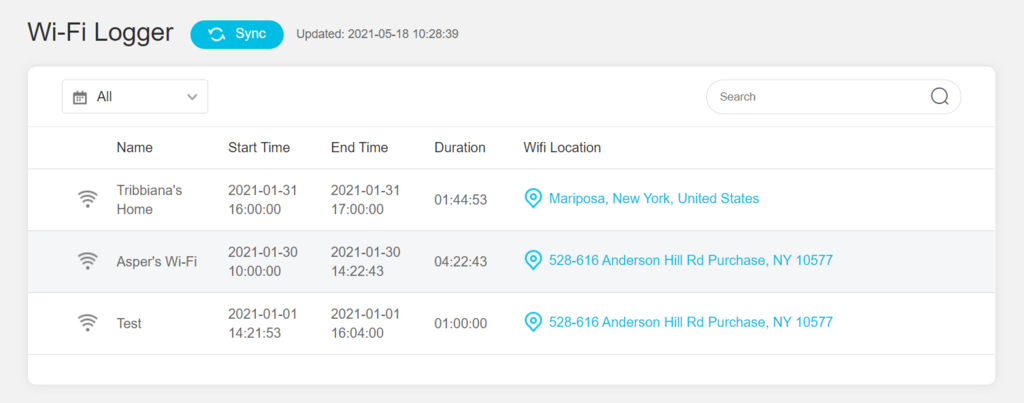This screenshot has width=1024, height=403.
Task: Click the End Time column header
Action: pos(359,148)
